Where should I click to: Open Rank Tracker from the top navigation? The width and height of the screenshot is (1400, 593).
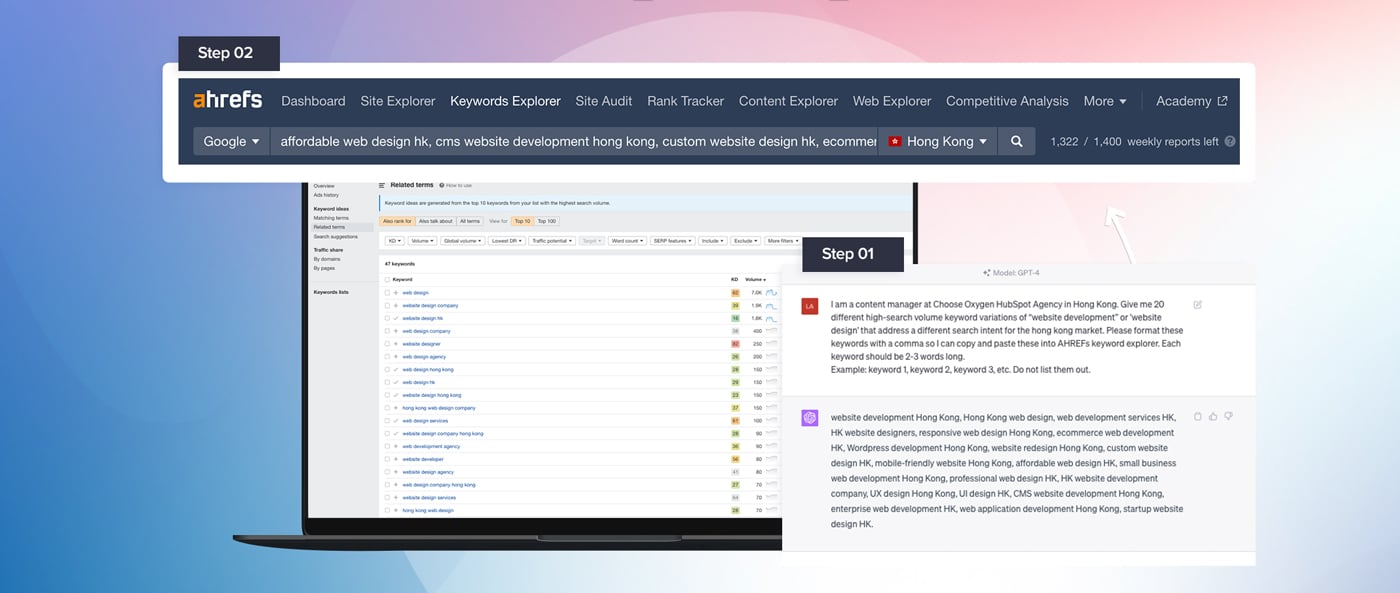(685, 101)
